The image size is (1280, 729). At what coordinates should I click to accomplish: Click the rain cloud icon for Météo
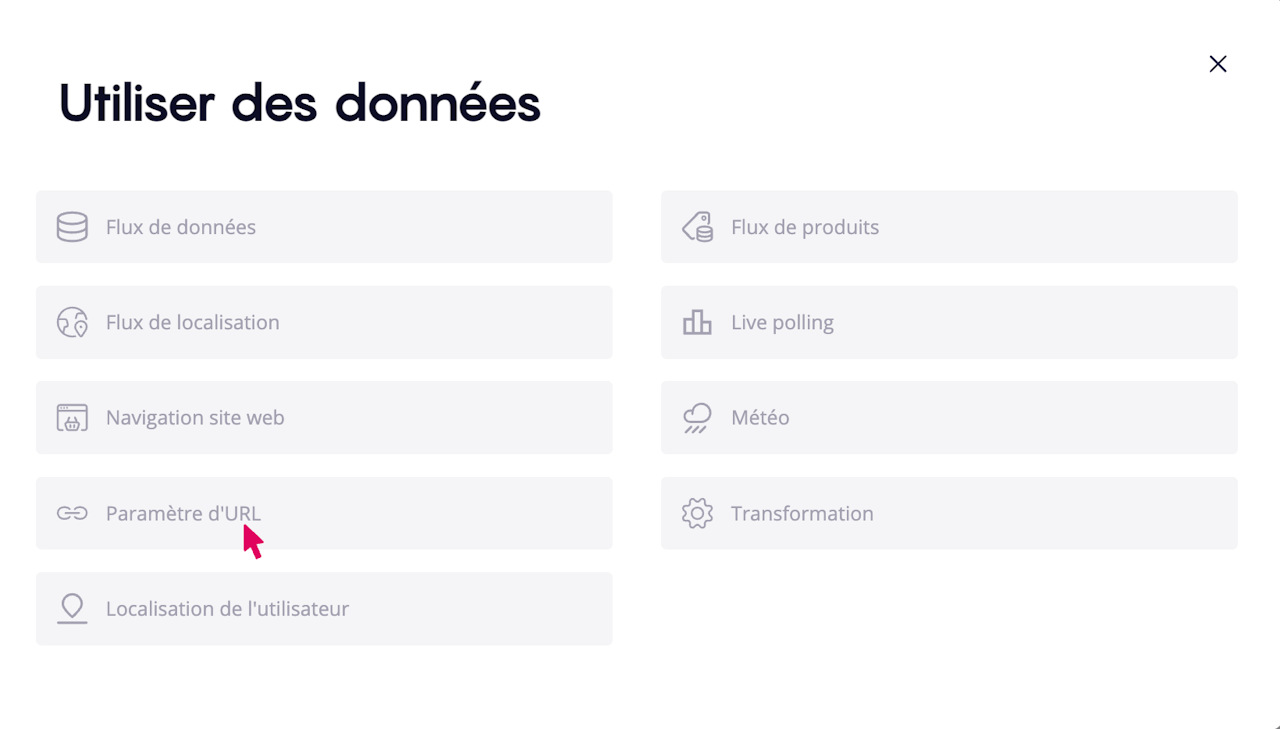(x=697, y=418)
